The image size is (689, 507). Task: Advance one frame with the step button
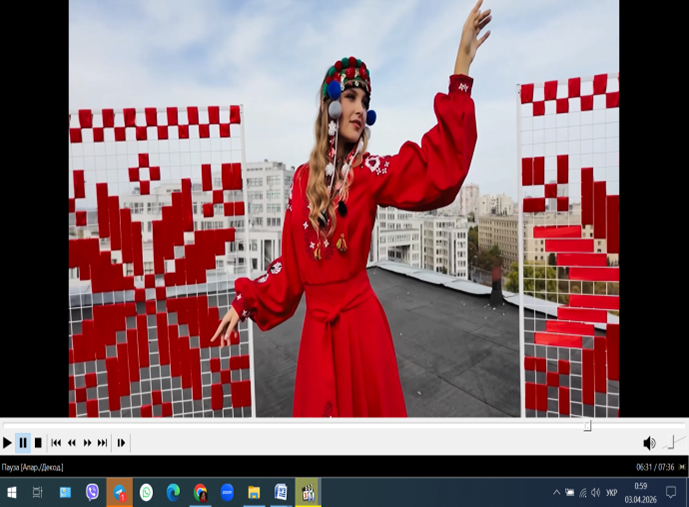click(x=121, y=443)
